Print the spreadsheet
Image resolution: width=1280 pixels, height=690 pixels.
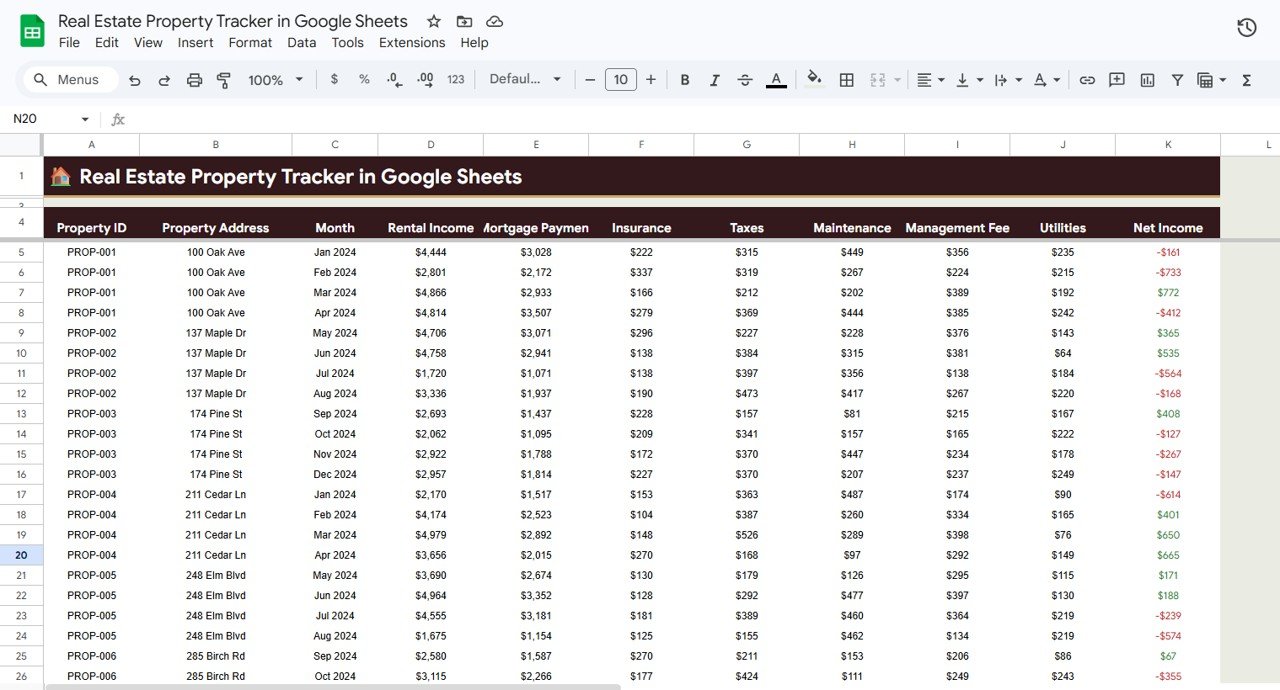194,80
